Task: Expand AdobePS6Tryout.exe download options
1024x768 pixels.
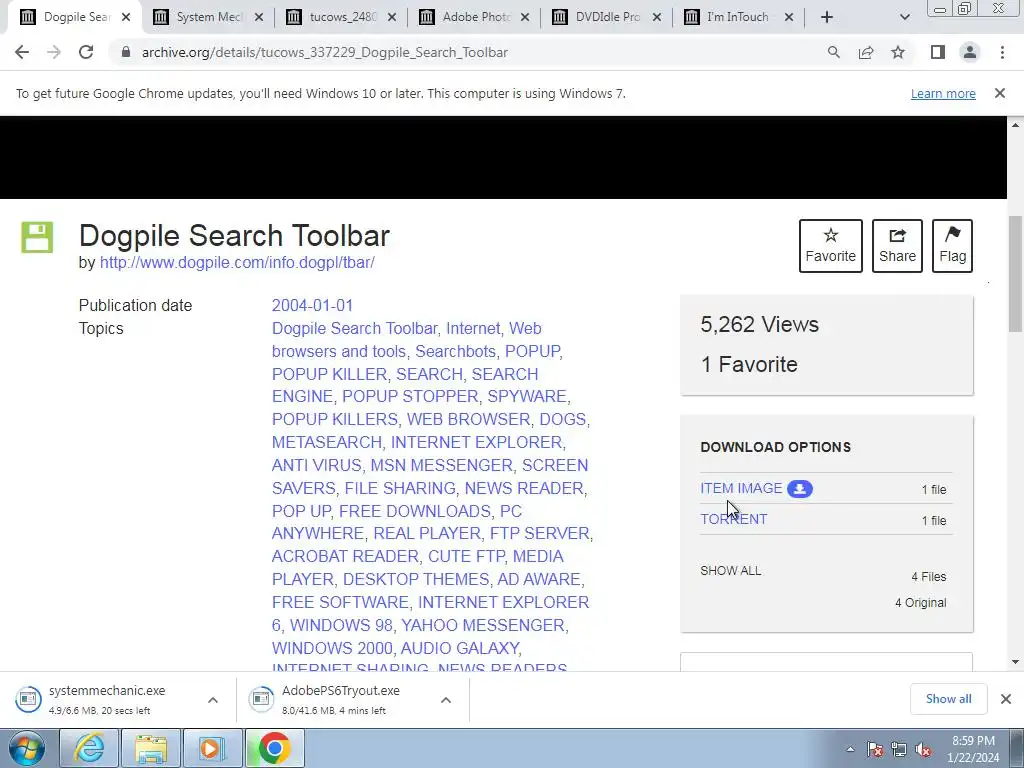Action: pyautogui.click(x=446, y=699)
